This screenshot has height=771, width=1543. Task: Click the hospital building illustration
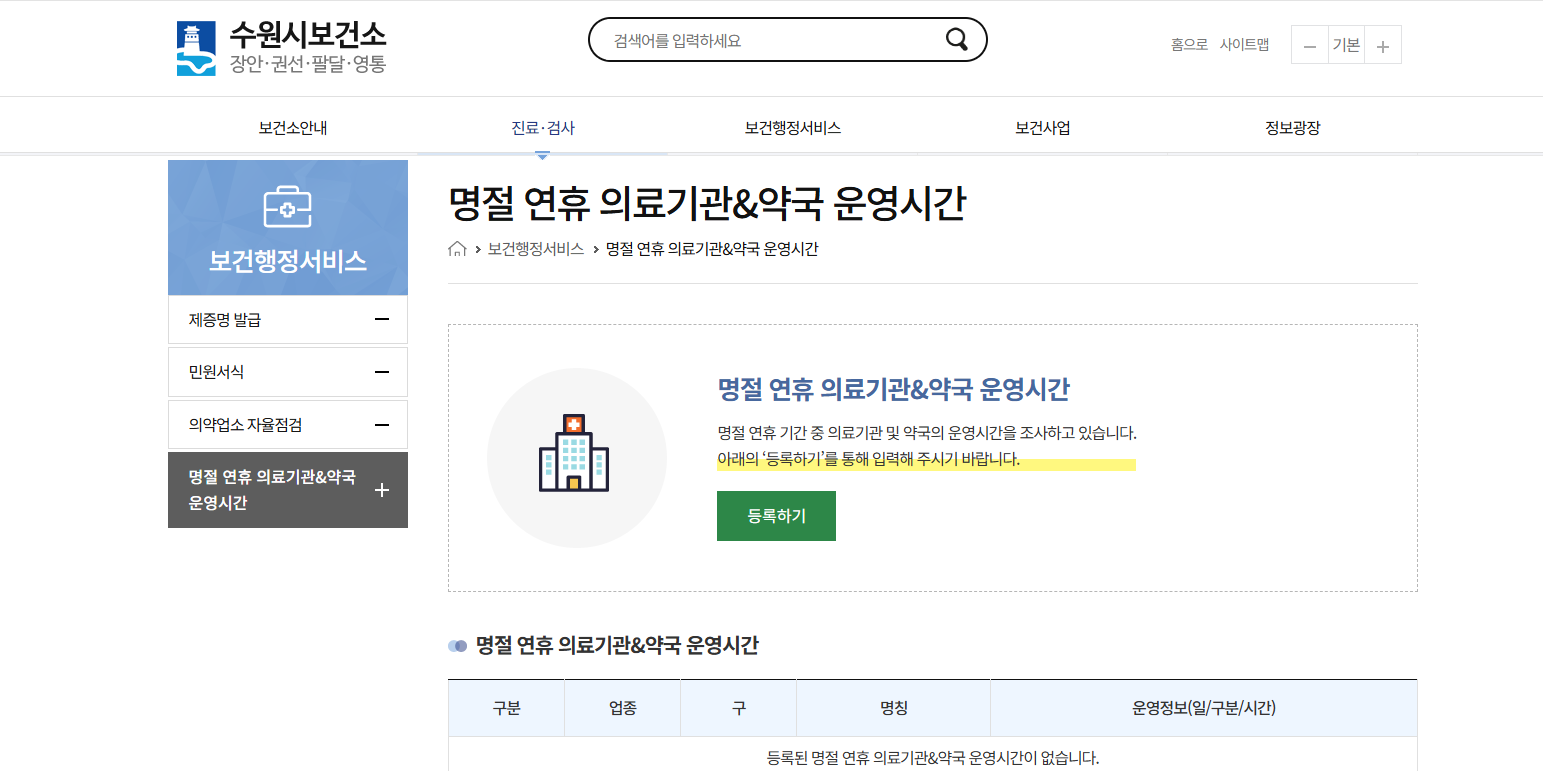[574, 452]
